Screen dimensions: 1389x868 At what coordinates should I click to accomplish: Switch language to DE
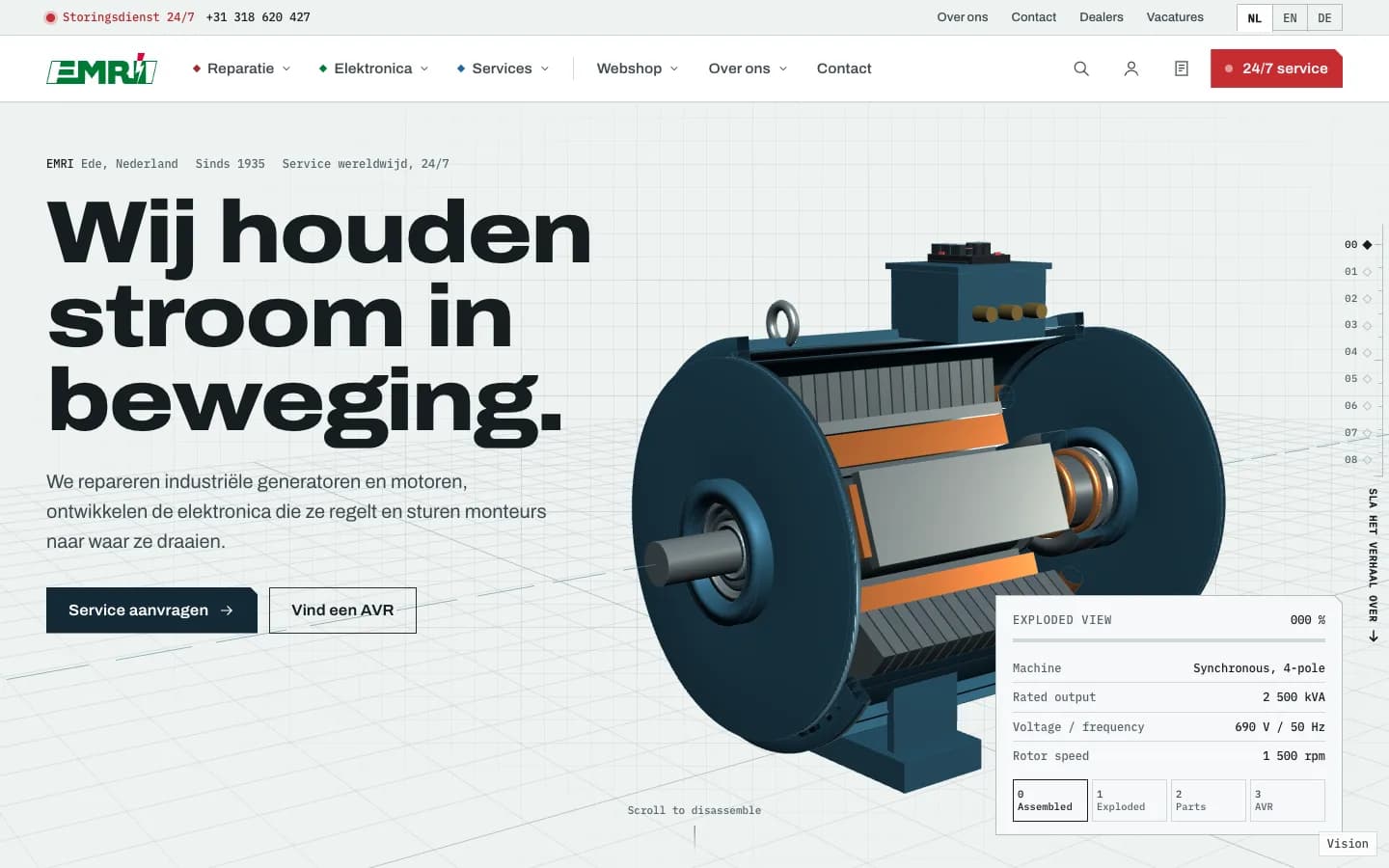pyautogui.click(x=1324, y=17)
